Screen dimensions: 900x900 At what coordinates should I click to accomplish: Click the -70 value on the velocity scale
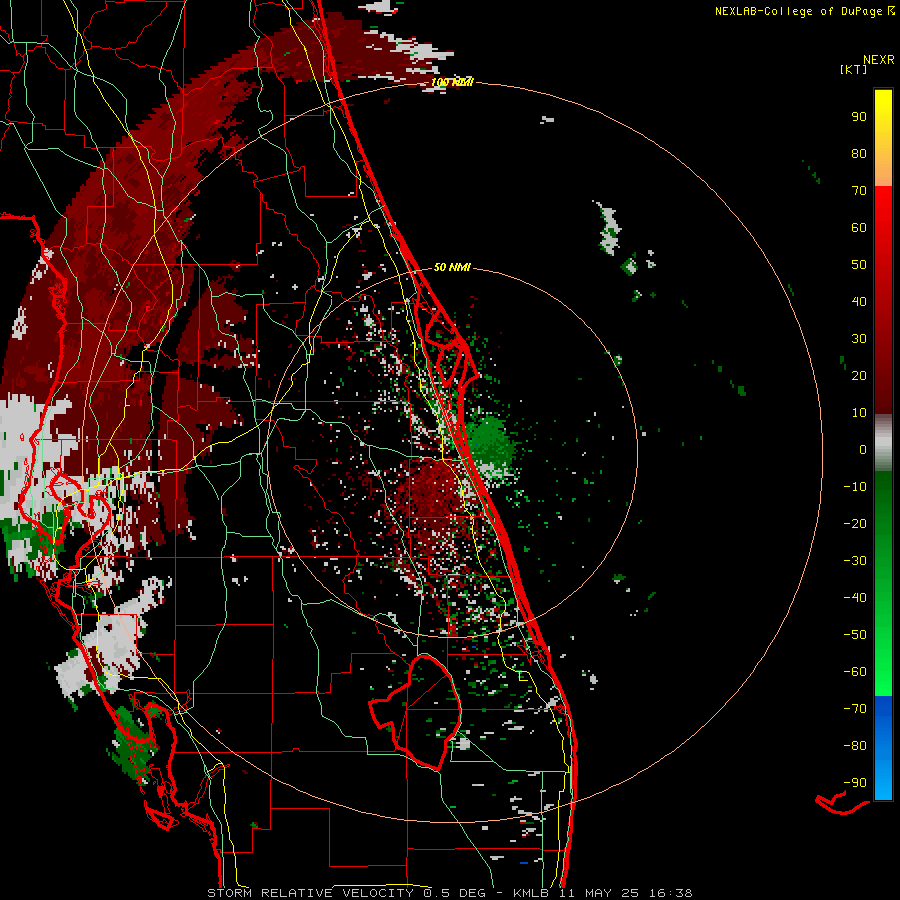[x=855, y=709]
